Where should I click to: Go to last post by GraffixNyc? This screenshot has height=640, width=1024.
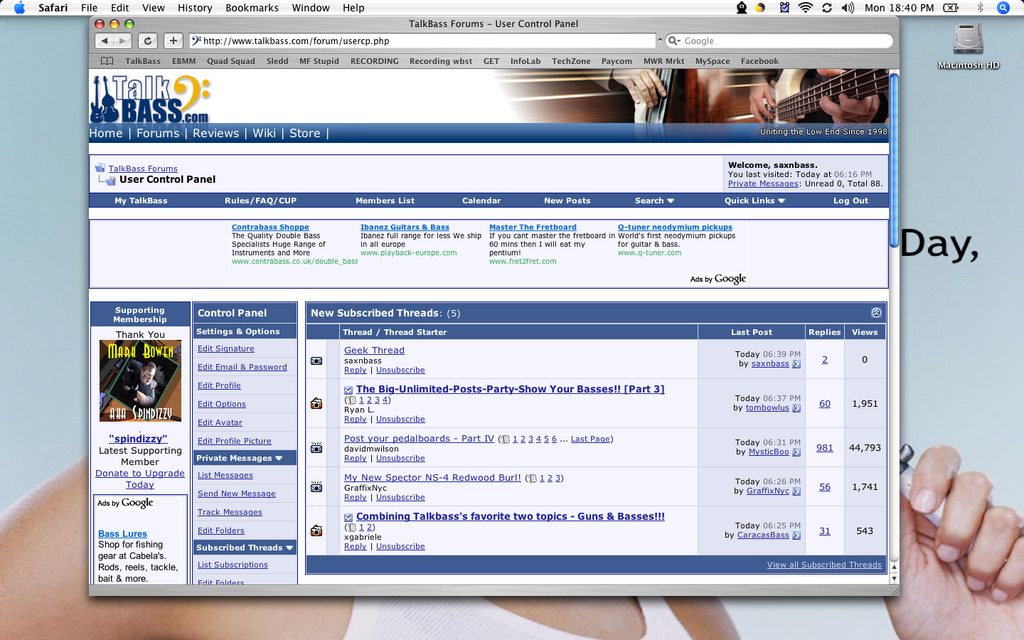pos(797,491)
